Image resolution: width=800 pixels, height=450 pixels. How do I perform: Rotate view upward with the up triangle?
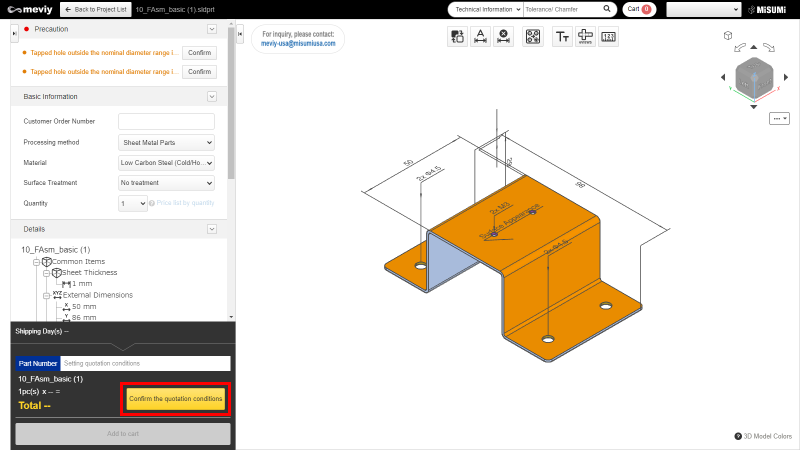pos(754,47)
